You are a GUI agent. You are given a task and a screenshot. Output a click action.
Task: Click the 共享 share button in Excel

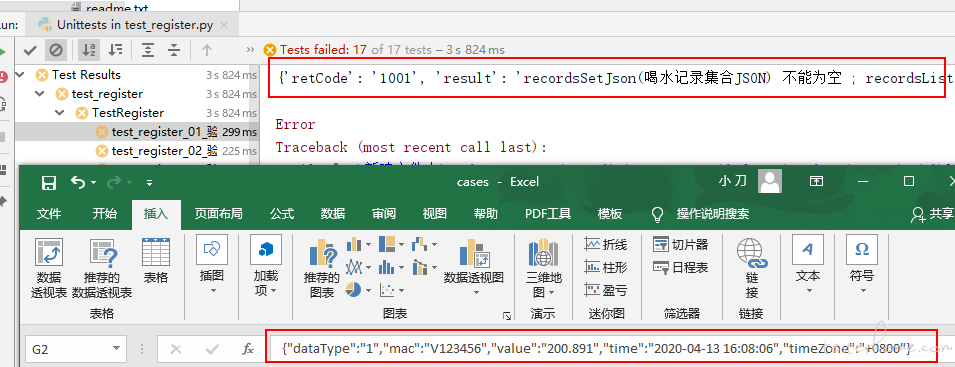932,214
